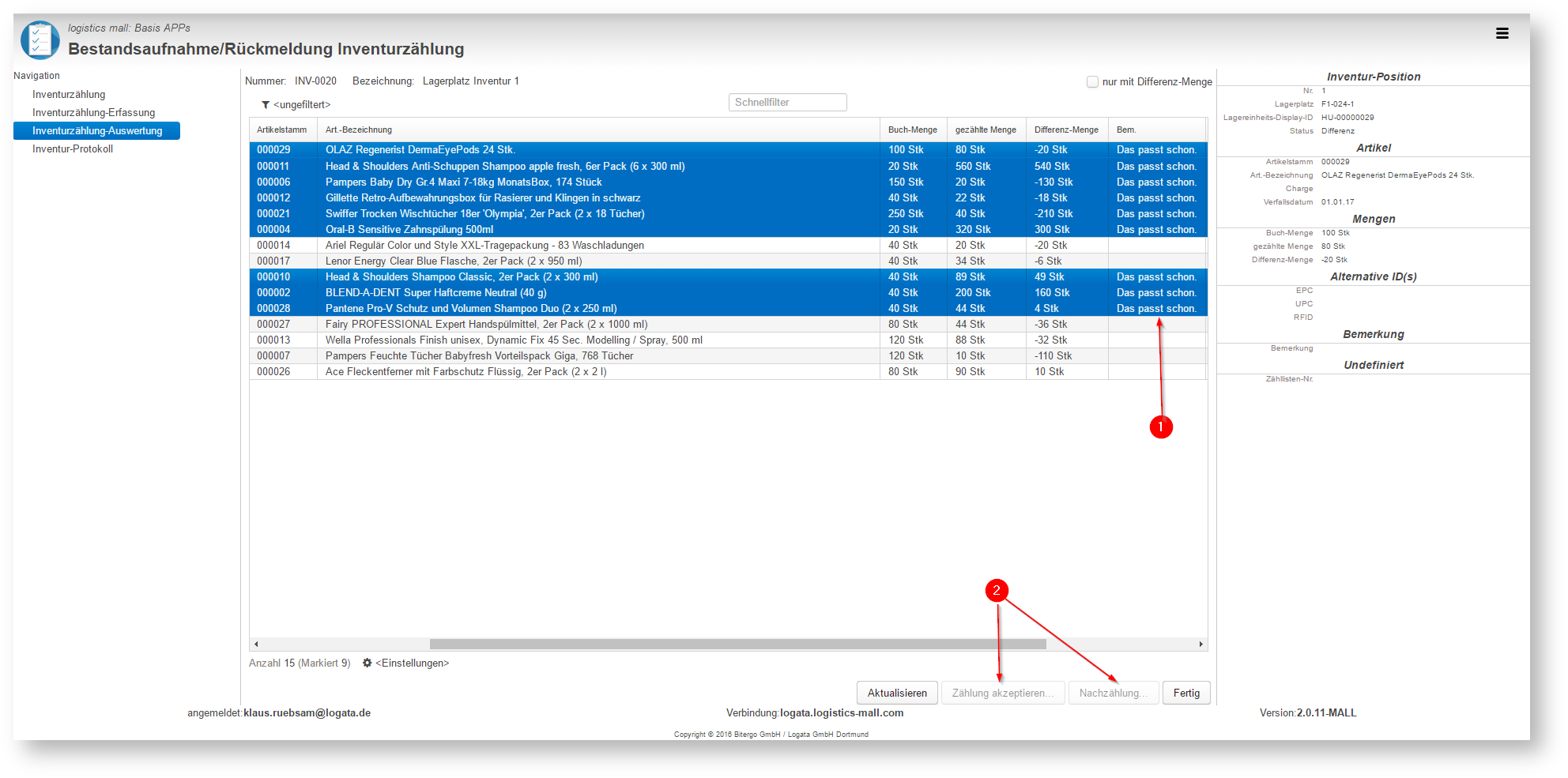Select row Fairy PROFESSIONAL Expert Handspülmittel
Viewport: 1568px width, 778px height.
pos(728,324)
